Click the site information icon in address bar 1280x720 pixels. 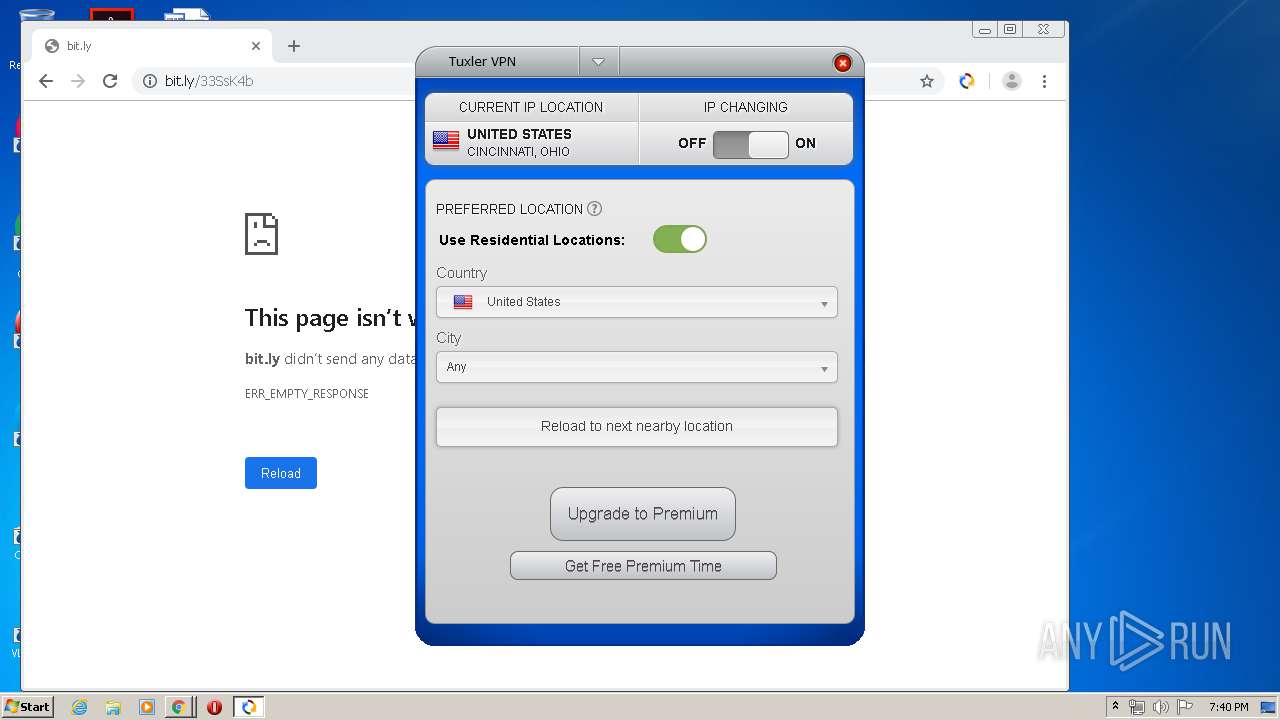150,81
